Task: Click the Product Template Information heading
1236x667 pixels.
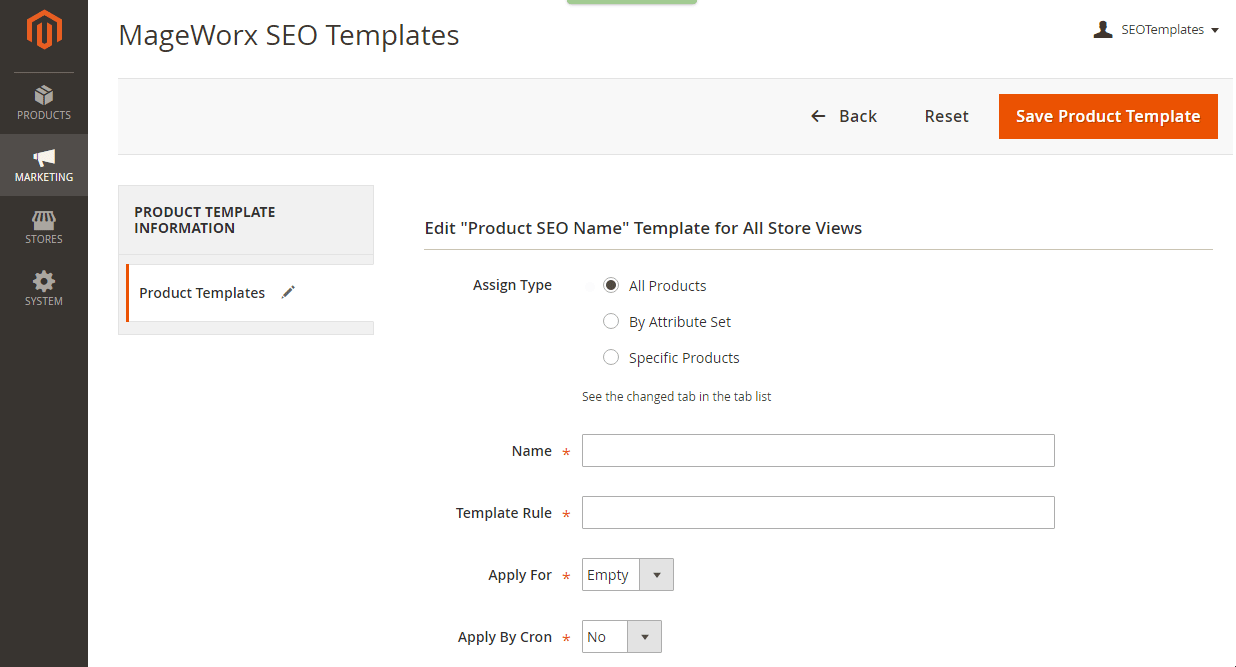Action: point(205,220)
